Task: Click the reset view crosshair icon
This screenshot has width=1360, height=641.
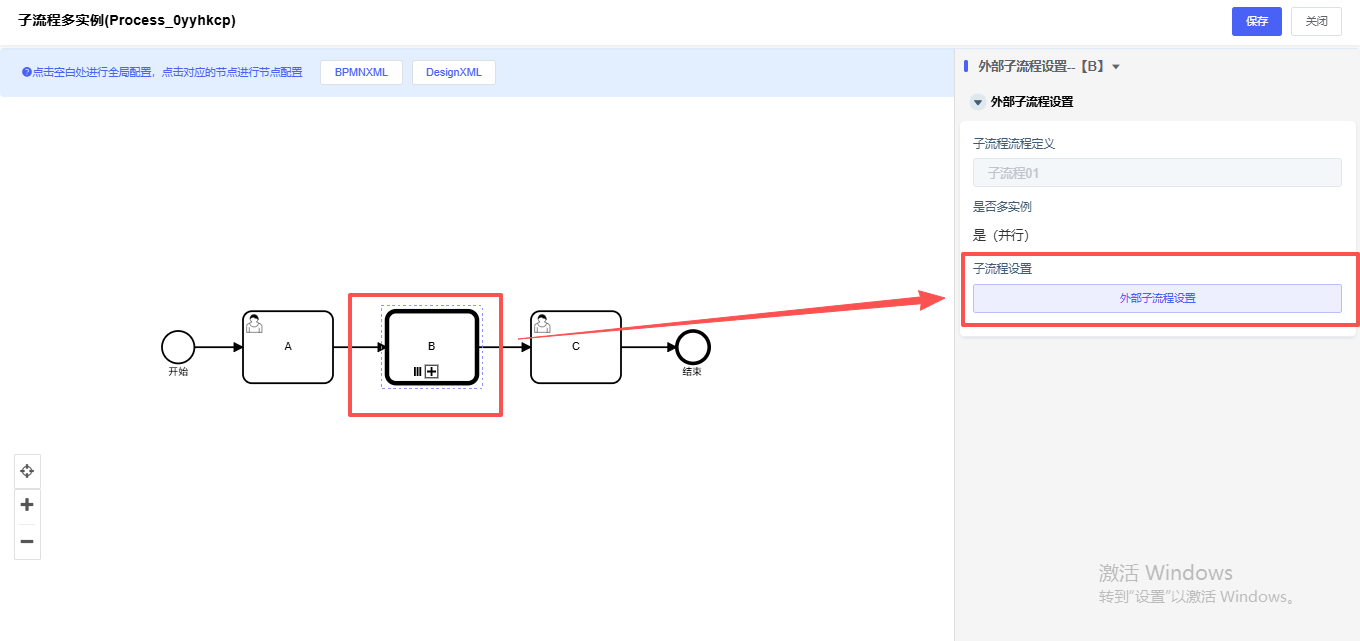Action: (27, 470)
